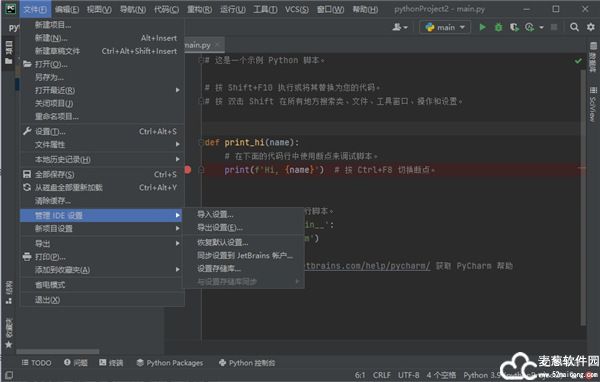Choose 另存为... menu entry

102,77
